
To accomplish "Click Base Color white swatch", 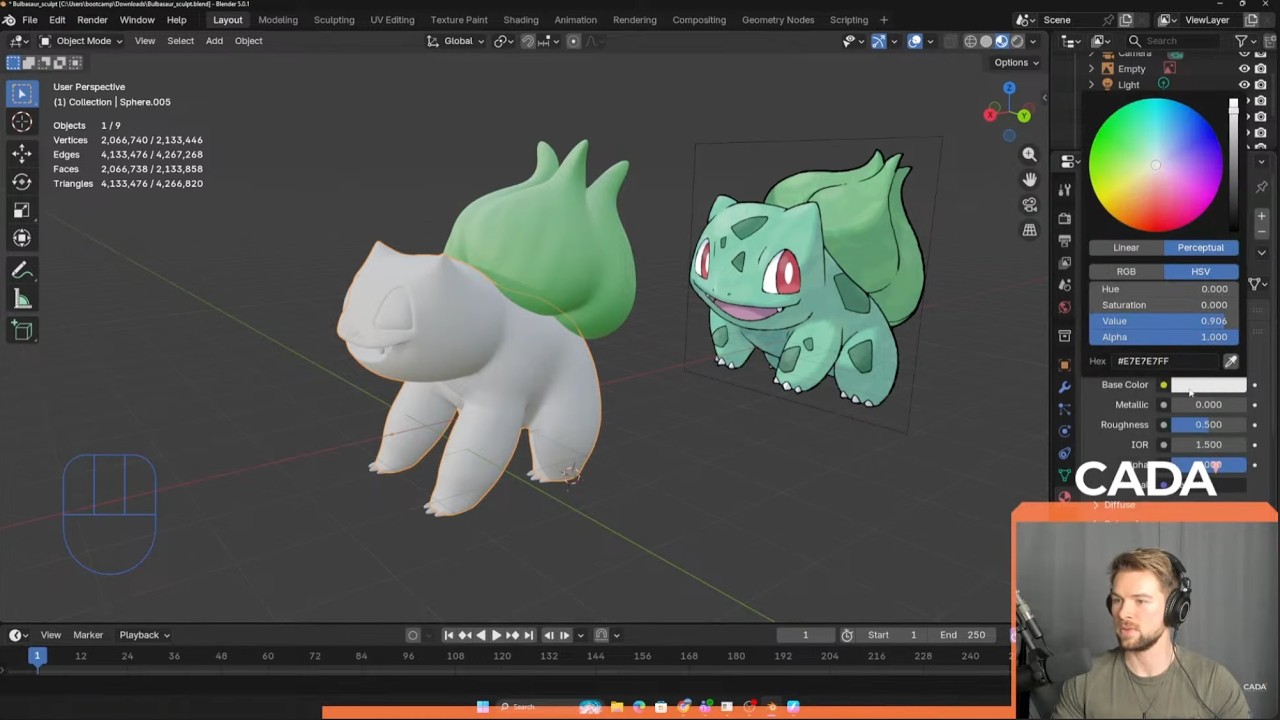I will coord(1209,385).
